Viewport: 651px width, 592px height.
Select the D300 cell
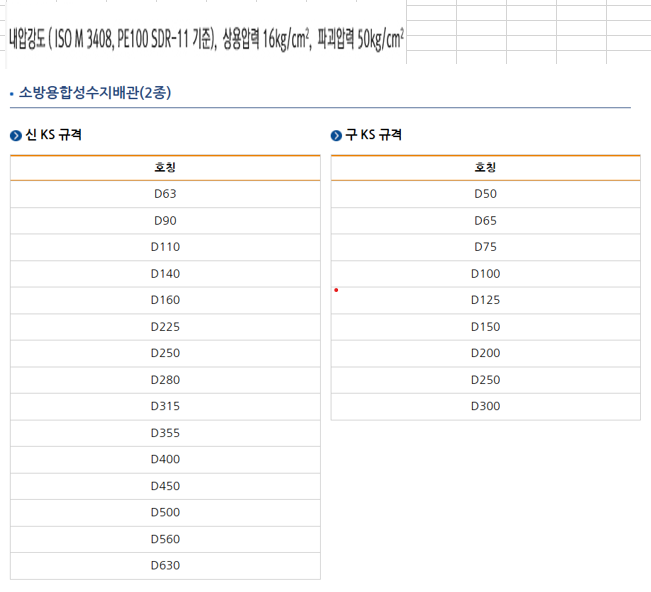click(485, 406)
